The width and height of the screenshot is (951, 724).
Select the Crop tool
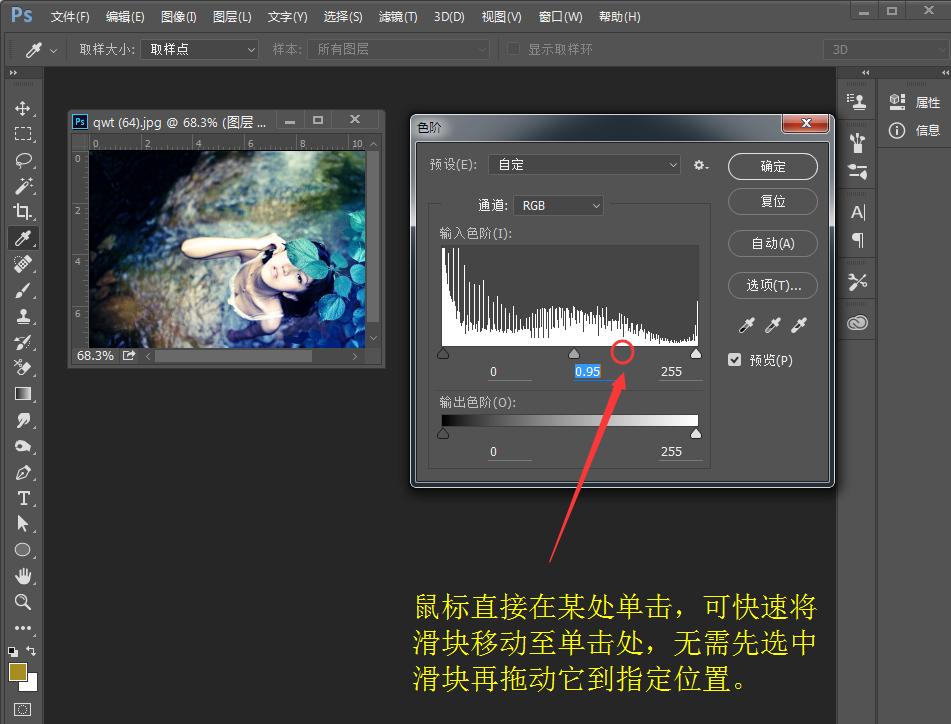[x=23, y=212]
